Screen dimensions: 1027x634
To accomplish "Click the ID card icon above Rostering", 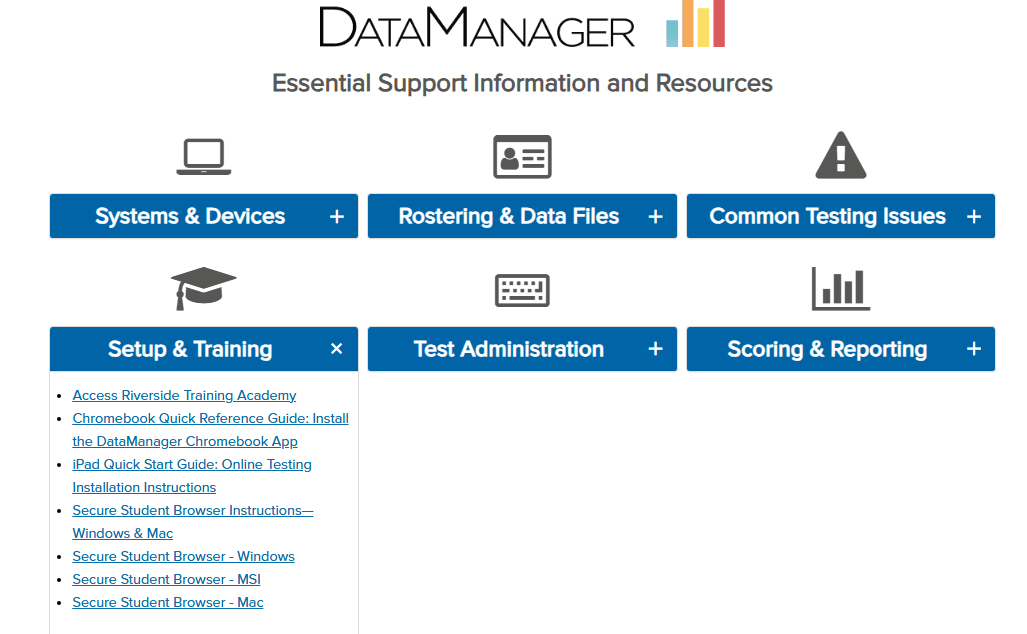I will 522,157.
